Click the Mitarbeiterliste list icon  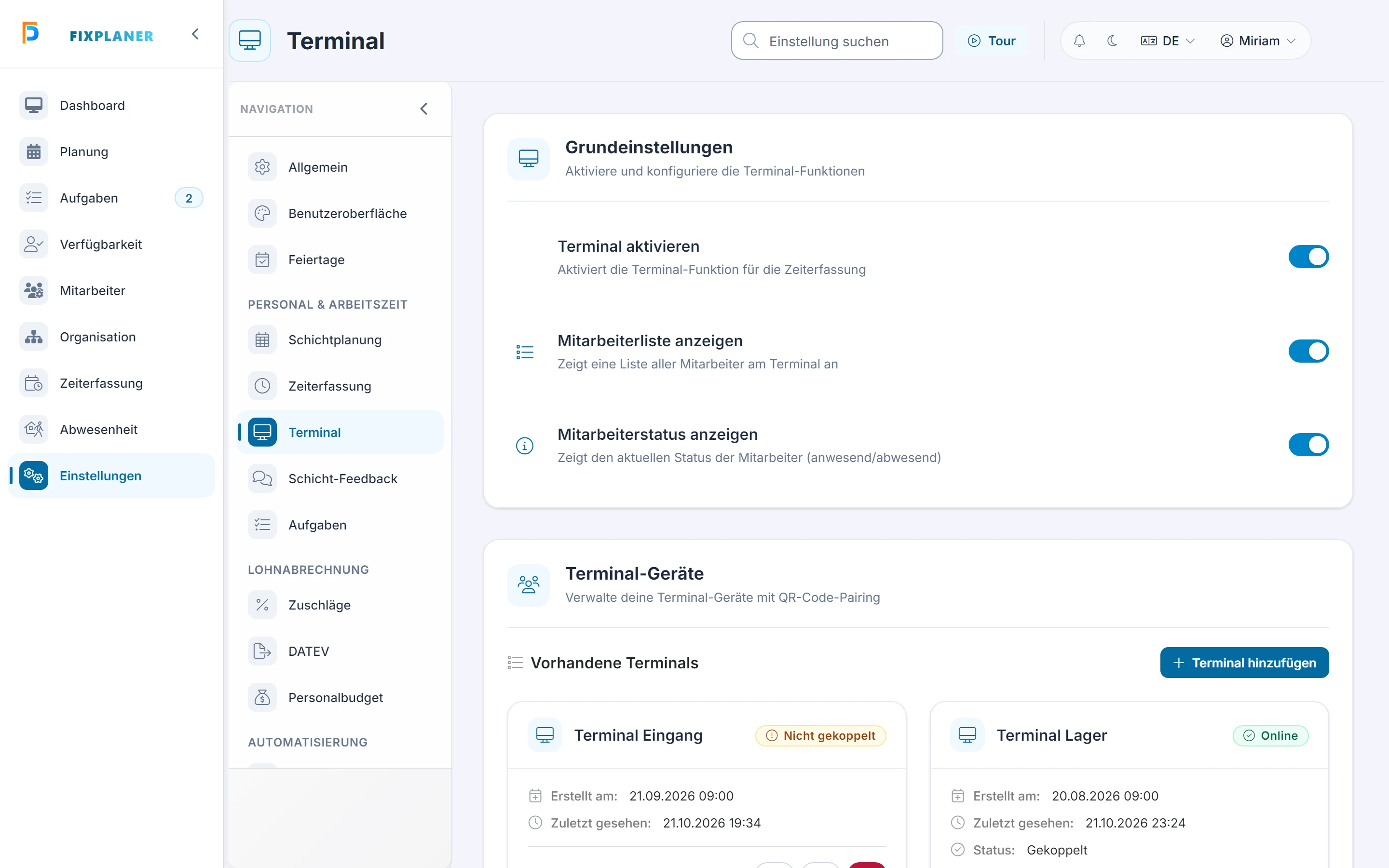(525, 352)
